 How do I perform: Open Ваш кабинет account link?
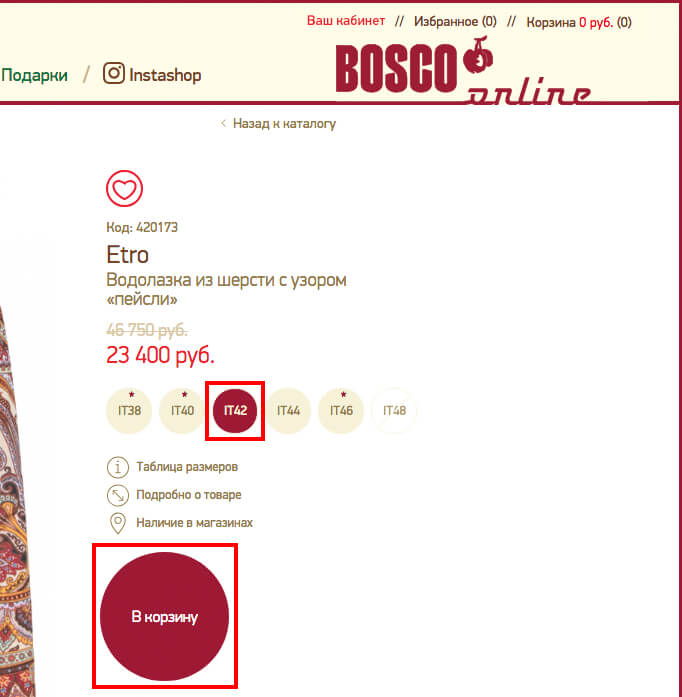click(x=346, y=21)
